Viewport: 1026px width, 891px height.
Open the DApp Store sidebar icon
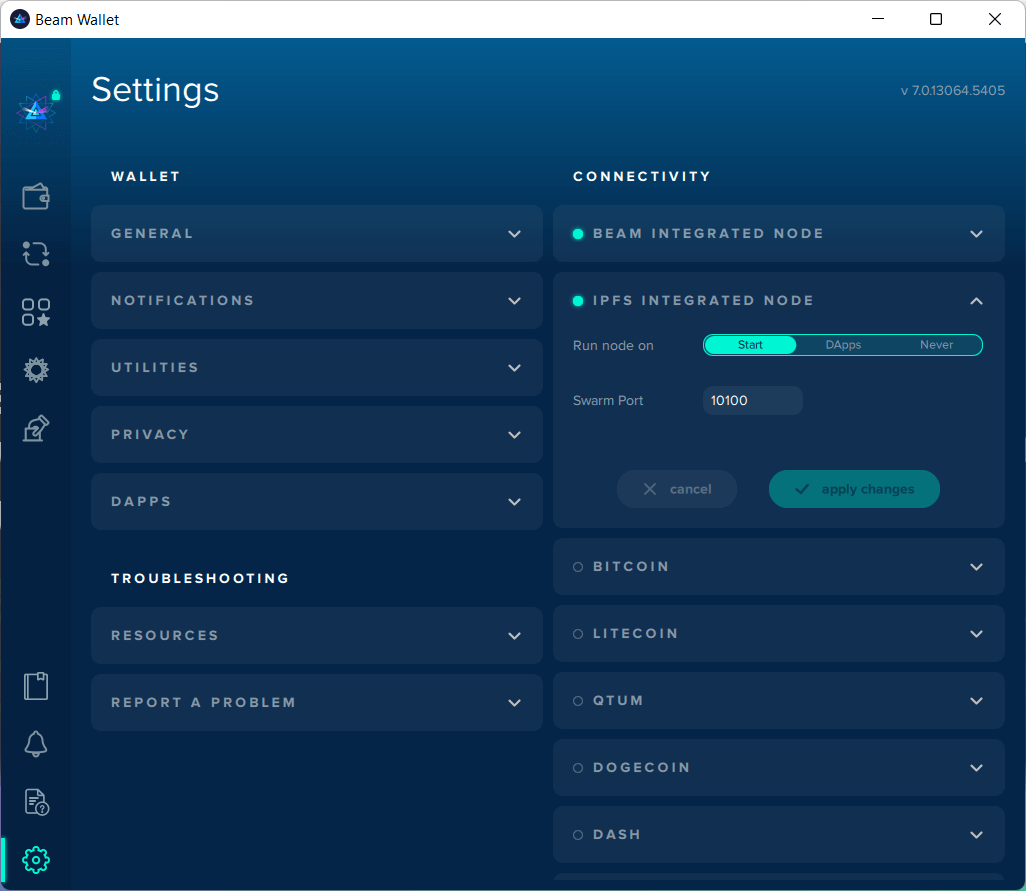click(x=36, y=312)
